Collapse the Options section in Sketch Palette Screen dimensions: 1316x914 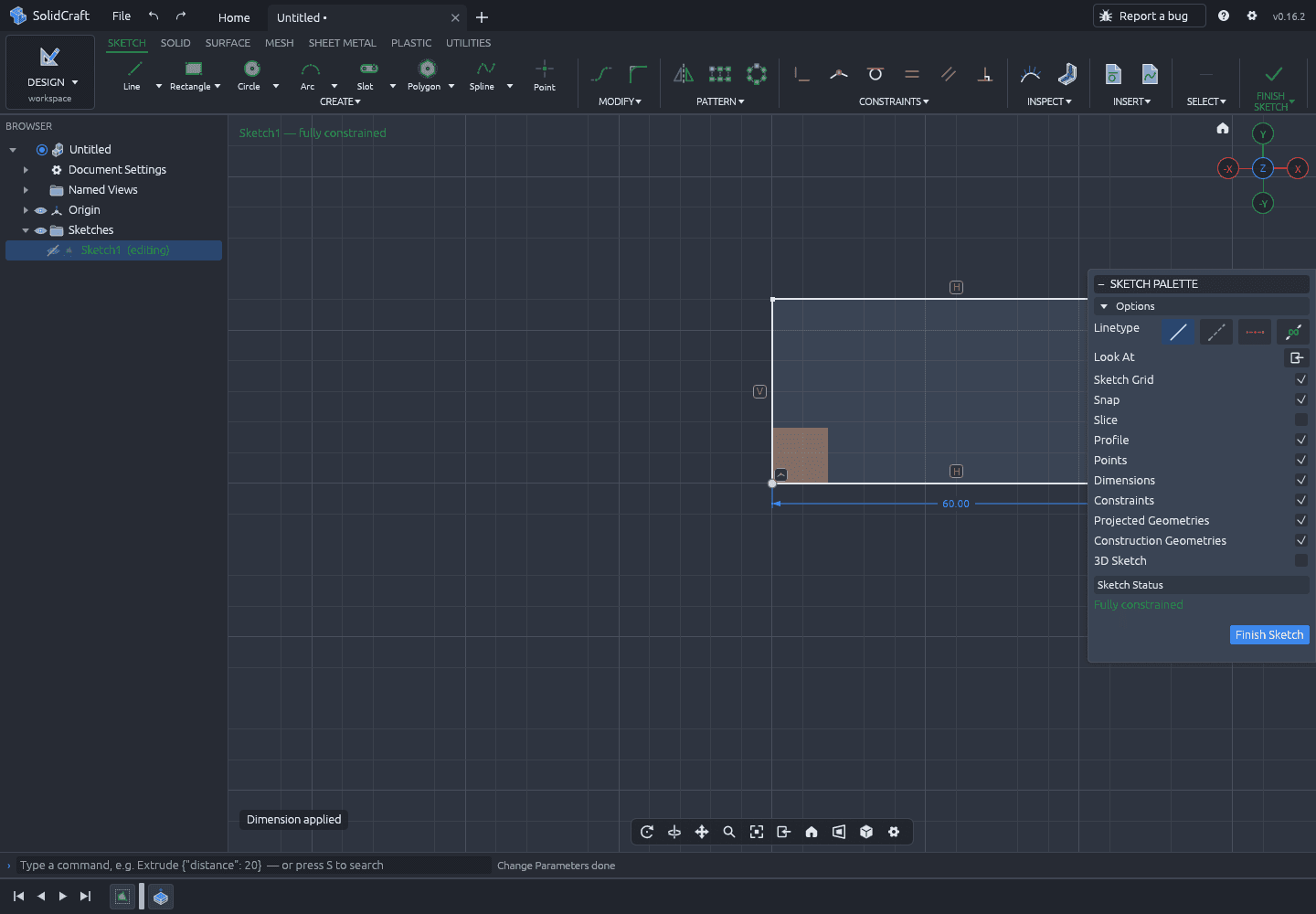(x=1104, y=306)
